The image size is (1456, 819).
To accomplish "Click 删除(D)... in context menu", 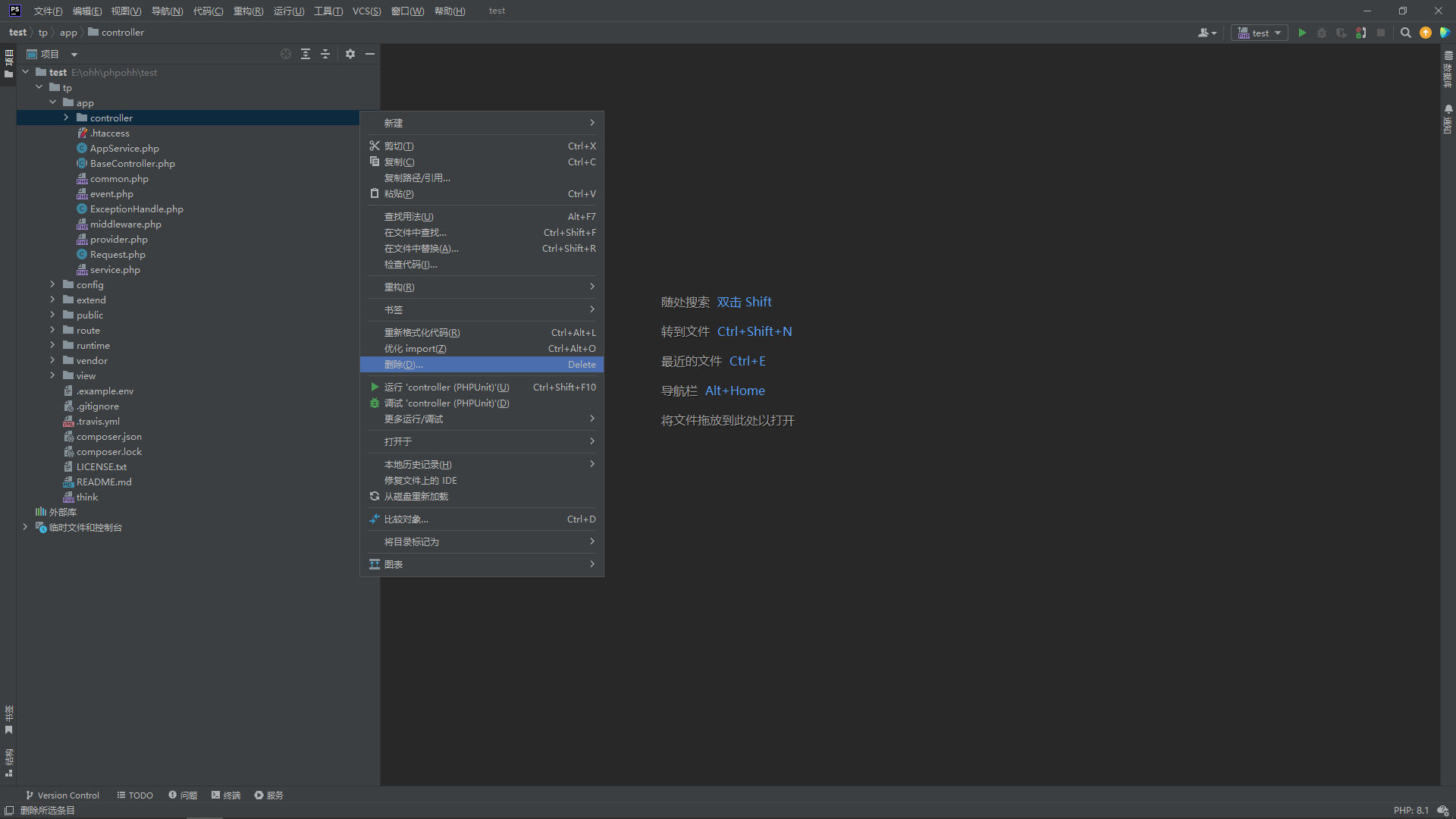I will click(x=482, y=364).
